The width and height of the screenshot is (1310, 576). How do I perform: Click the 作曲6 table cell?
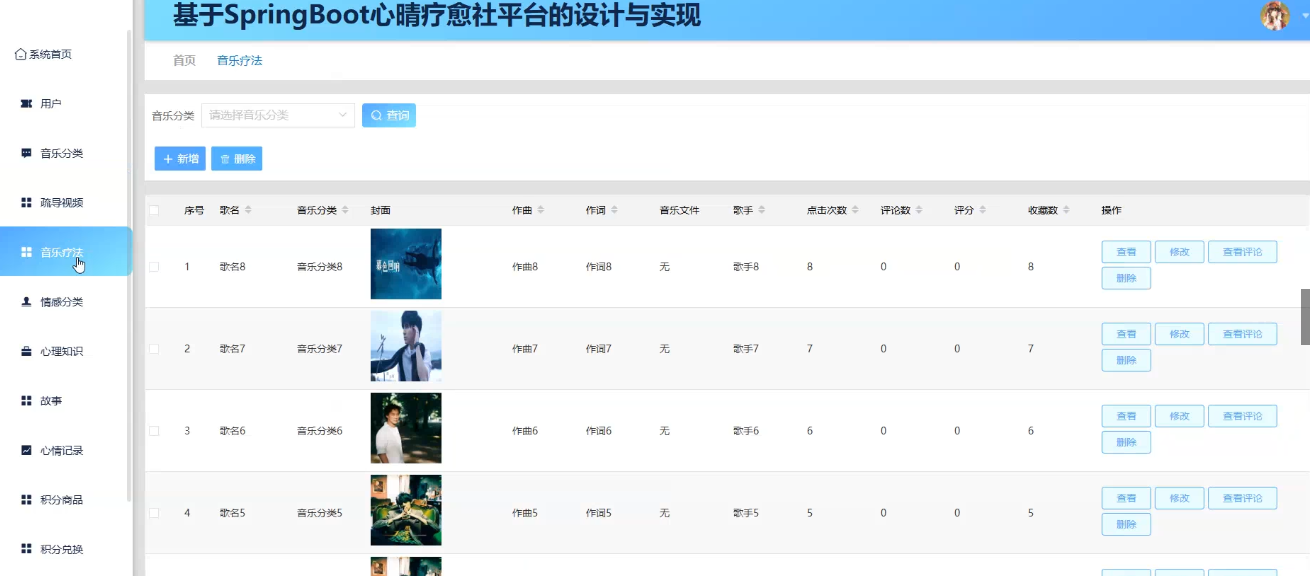click(x=525, y=431)
